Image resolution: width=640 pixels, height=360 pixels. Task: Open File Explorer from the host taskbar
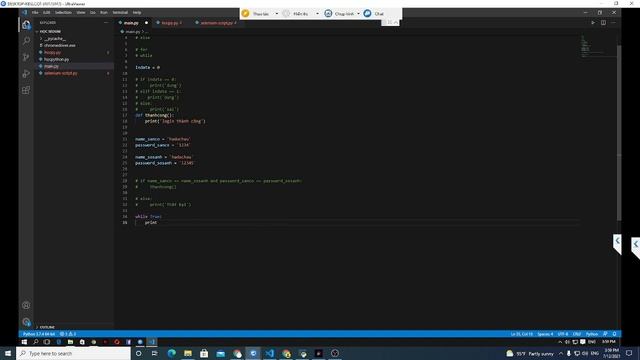click(188, 353)
